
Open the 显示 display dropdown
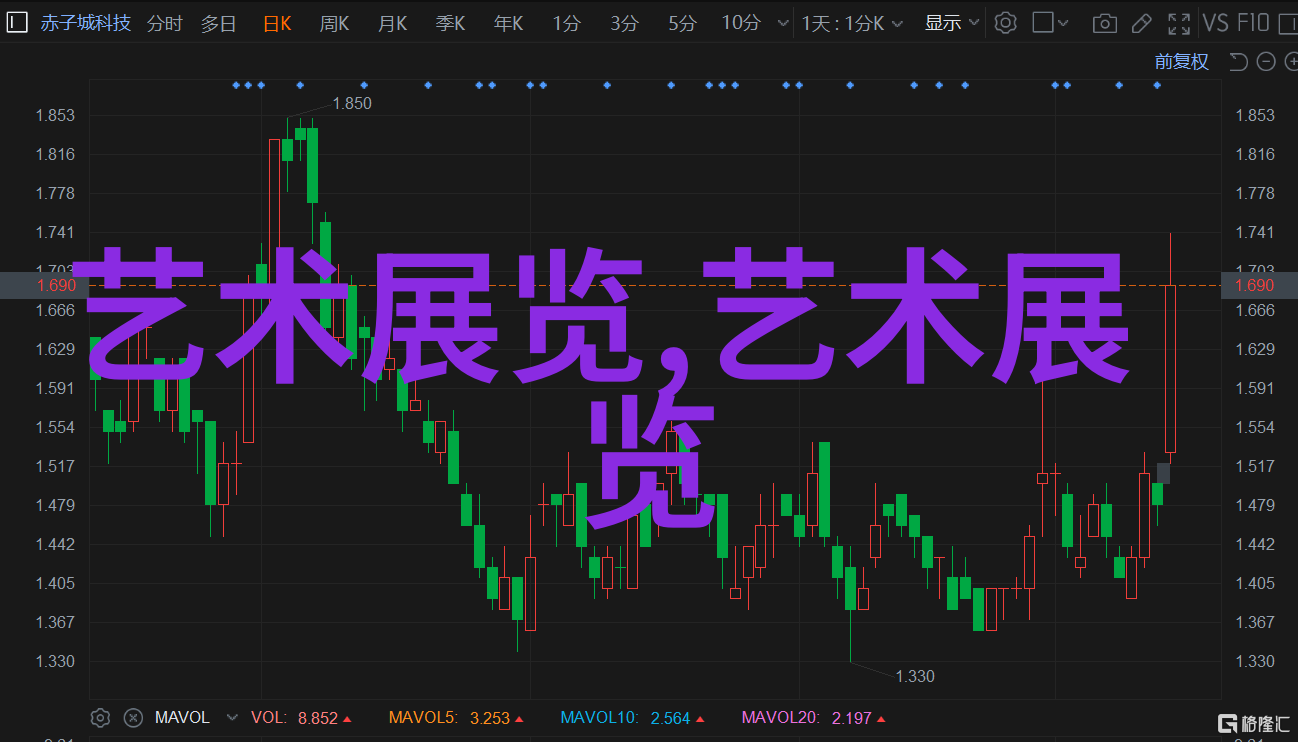(952, 22)
